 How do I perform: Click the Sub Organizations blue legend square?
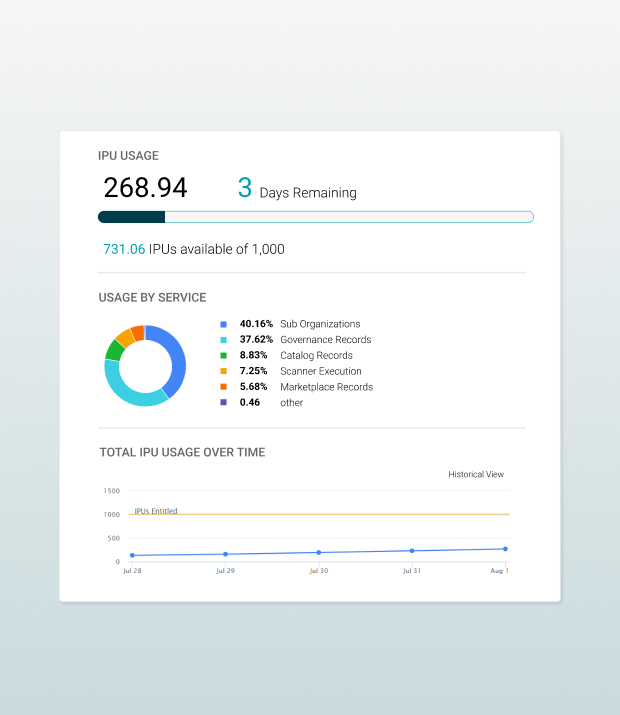(x=224, y=324)
